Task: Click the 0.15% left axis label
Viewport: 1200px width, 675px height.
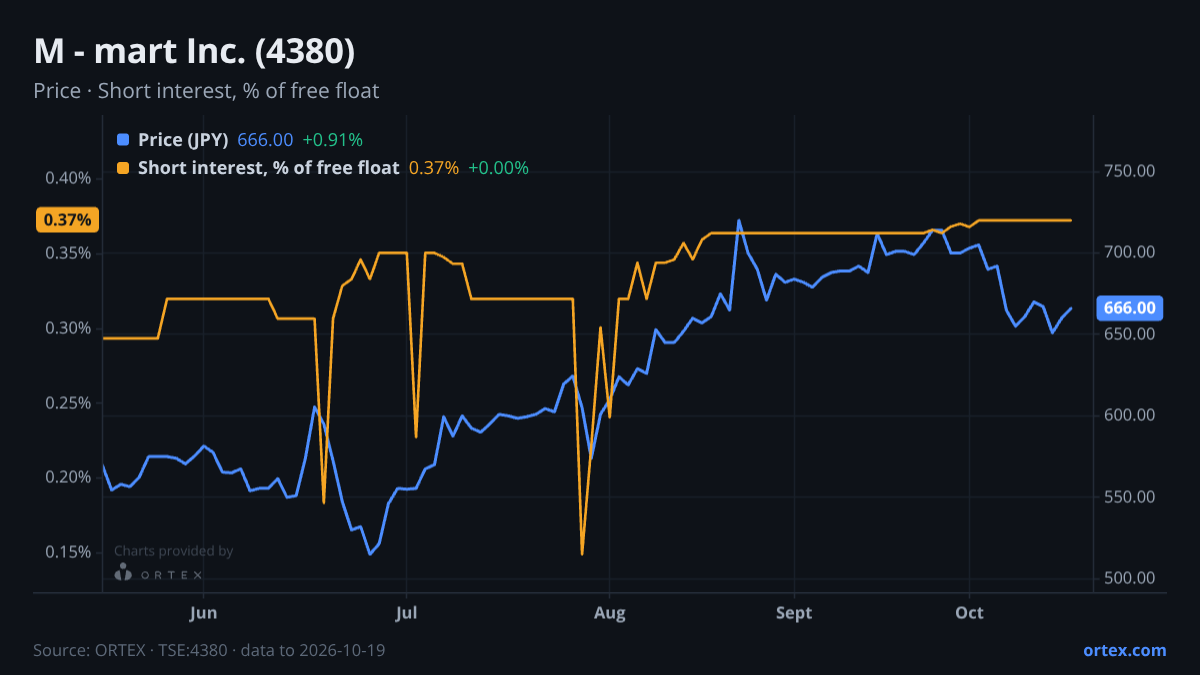Action: (x=69, y=552)
